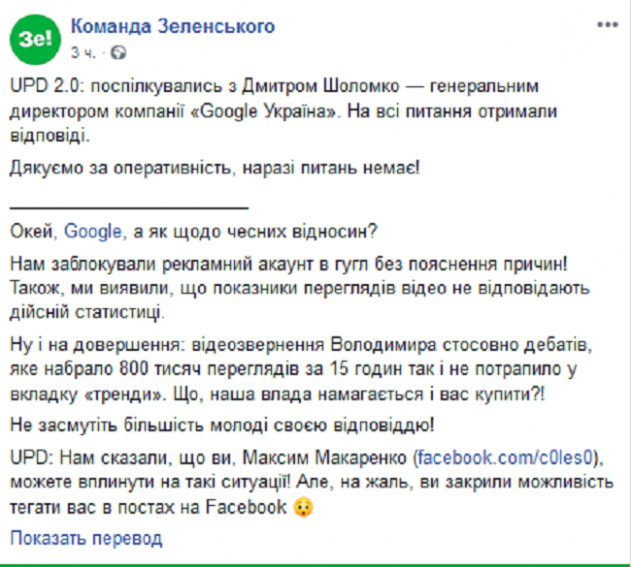631x567 pixels.
Task: Click the public audience globe icon
Action: point(119,50)
